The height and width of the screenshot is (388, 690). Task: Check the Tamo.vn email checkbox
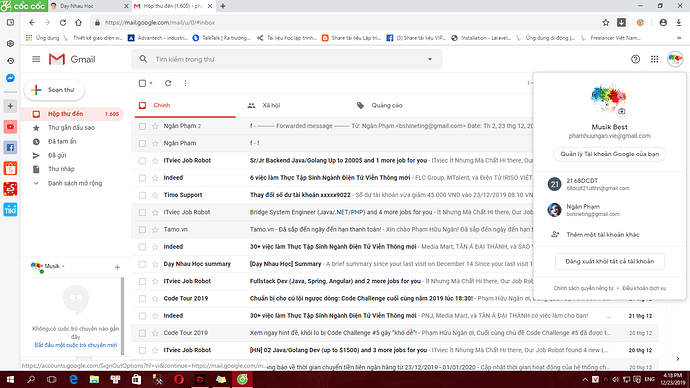point(142,230)
